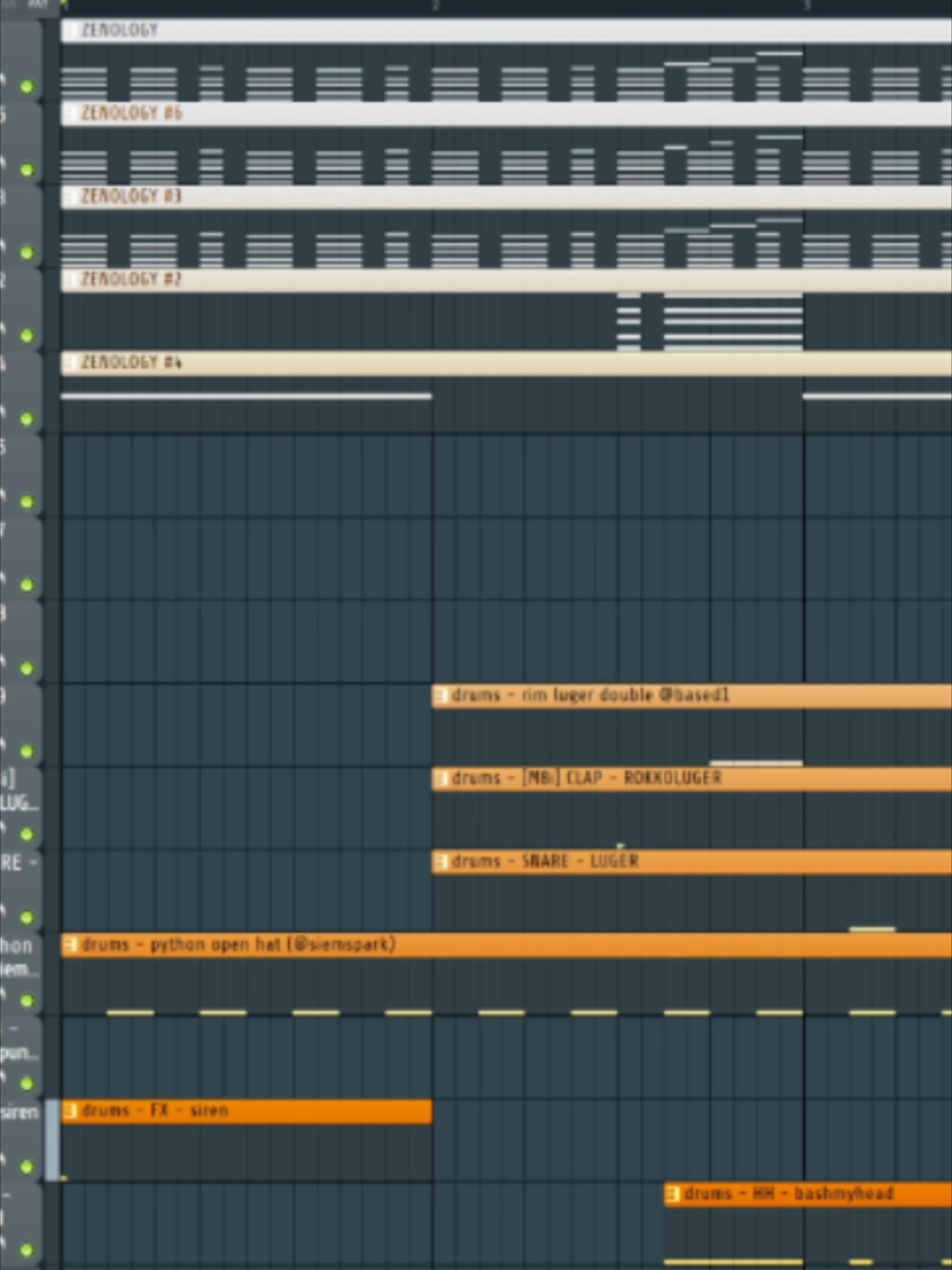Toggle the green mute LED on the ZENOLOGY #4 track

(26, 419)
